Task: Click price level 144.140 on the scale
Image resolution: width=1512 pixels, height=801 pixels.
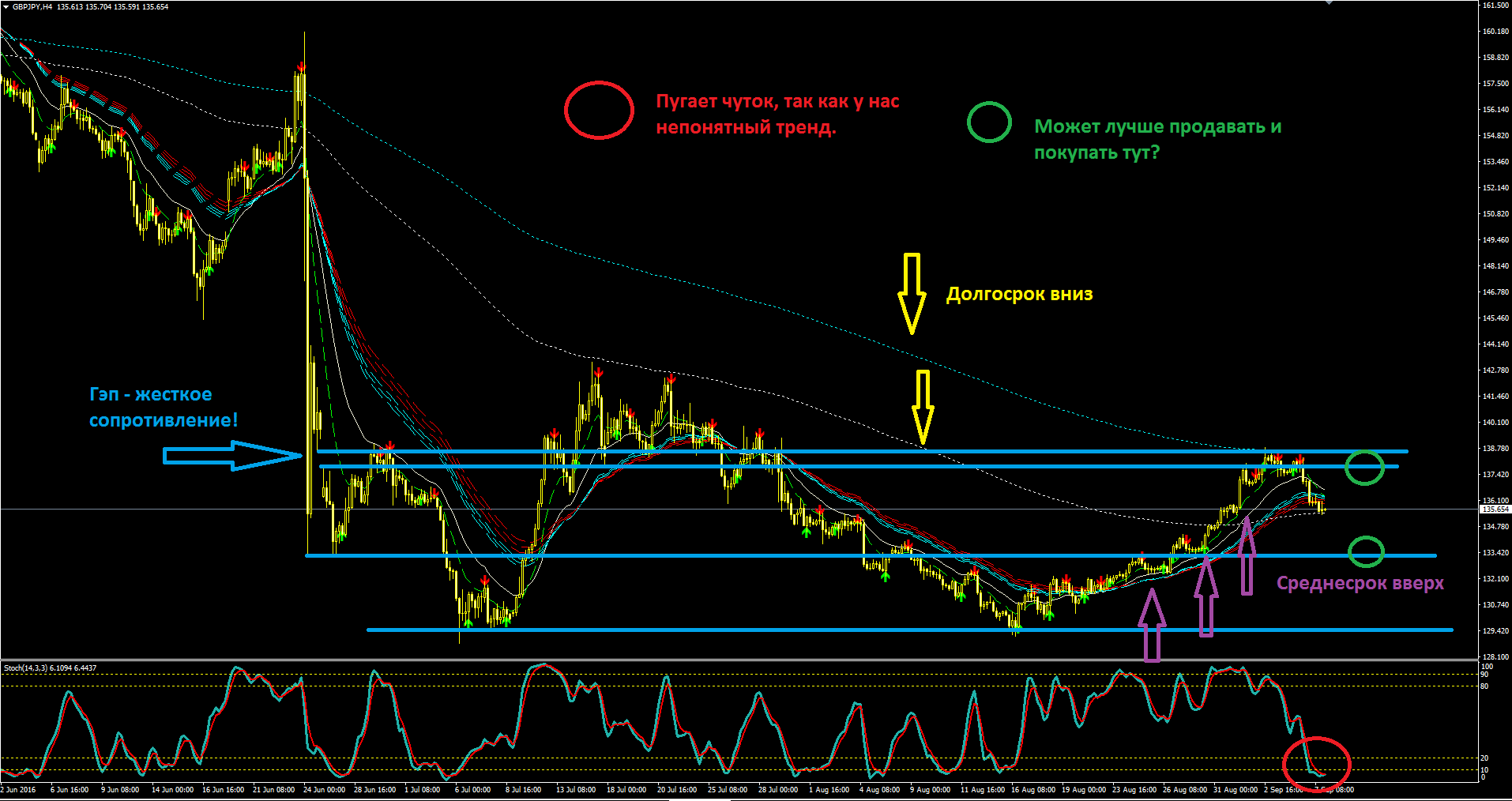Action: pyautogui.click(x=1495, y=344)
